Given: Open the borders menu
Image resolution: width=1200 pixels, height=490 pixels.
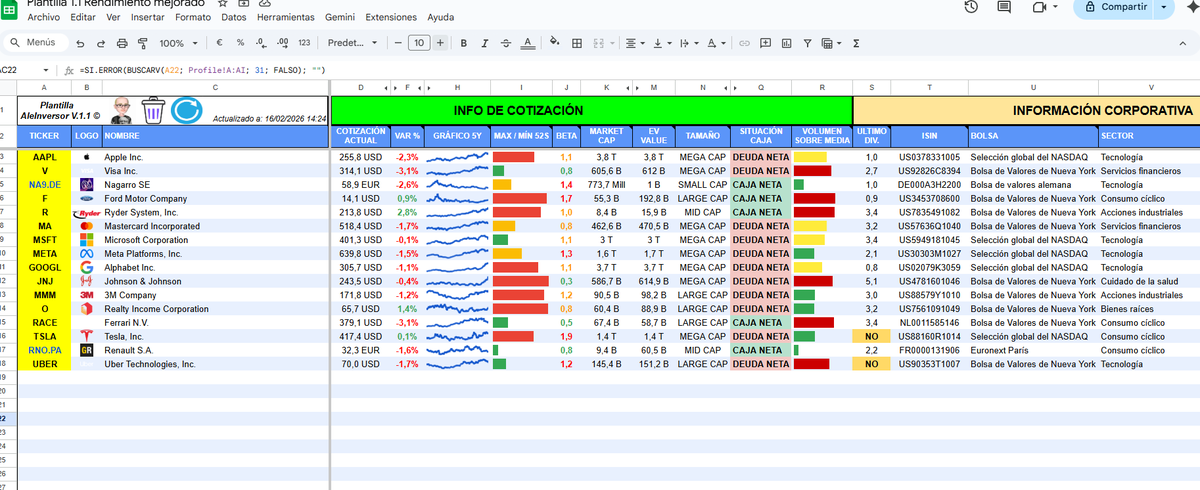Looking at the screenshot, I should tap(577, 43).
